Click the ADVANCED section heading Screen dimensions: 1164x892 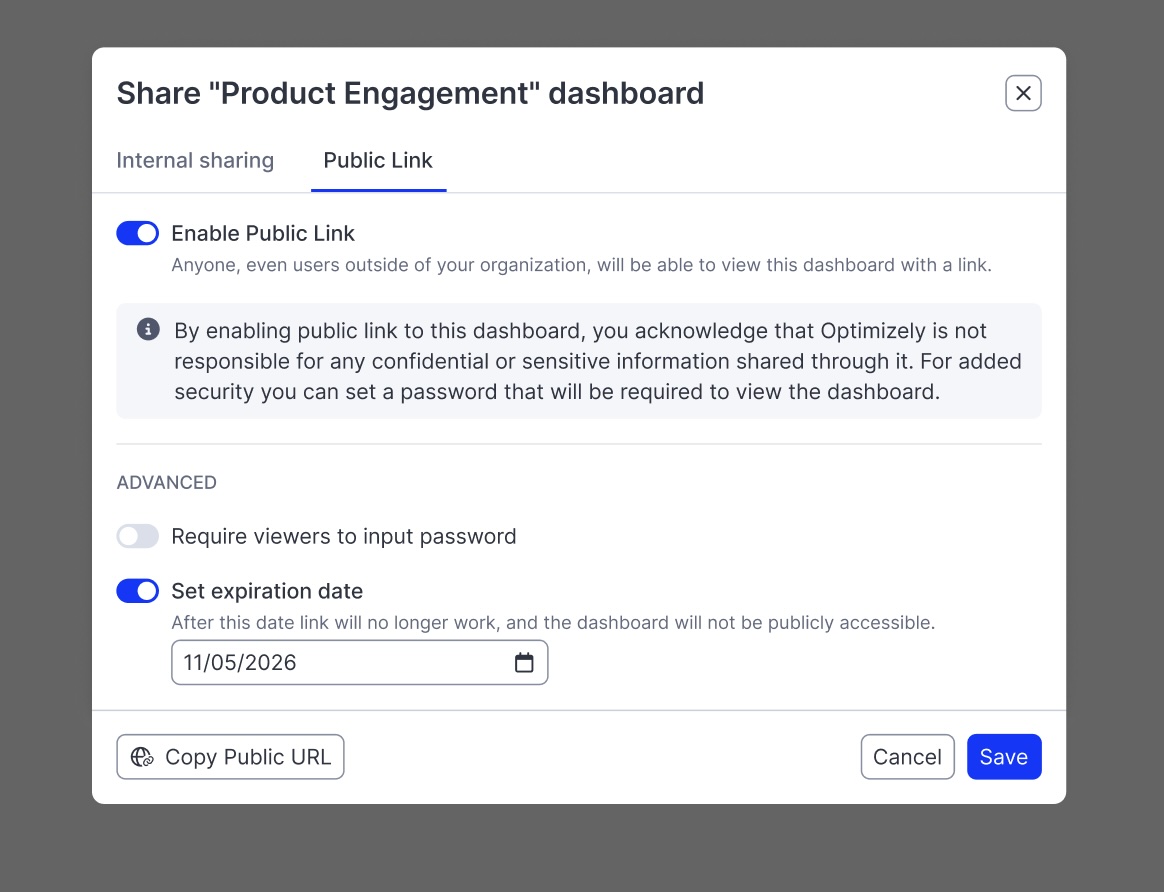pos(167,483)
